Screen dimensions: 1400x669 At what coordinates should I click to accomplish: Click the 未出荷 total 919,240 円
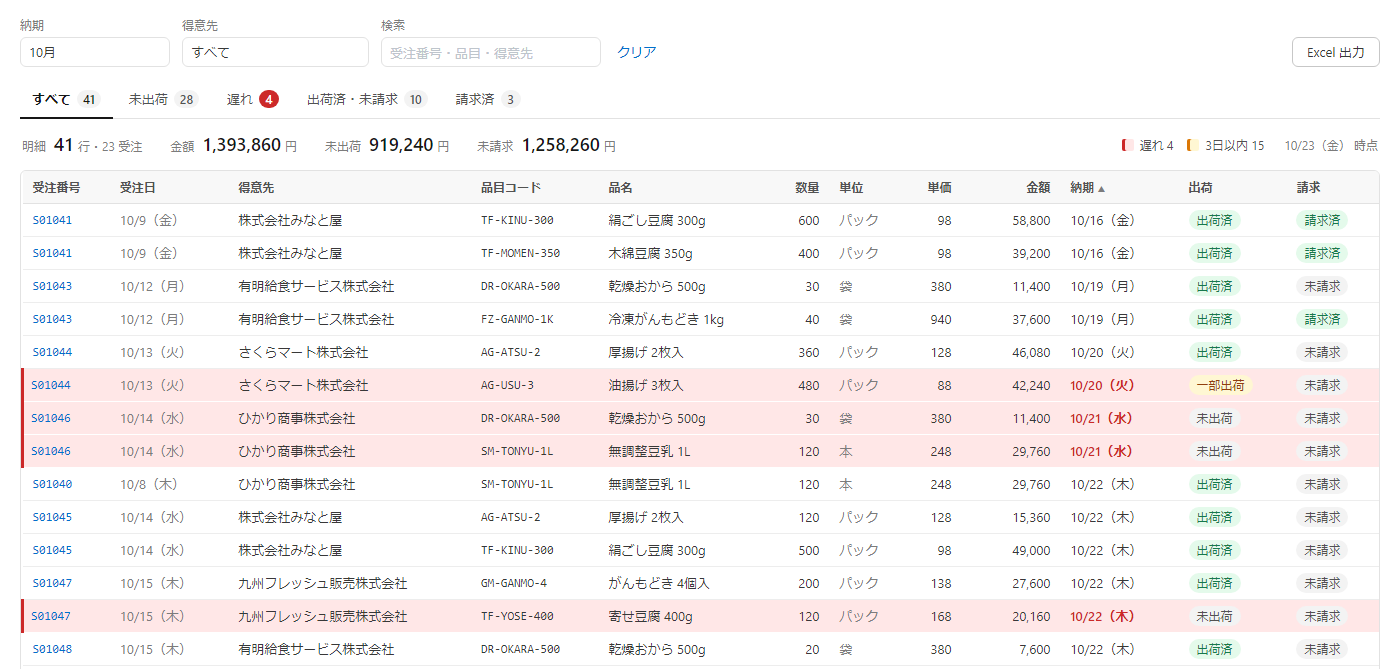click(386, 146)
